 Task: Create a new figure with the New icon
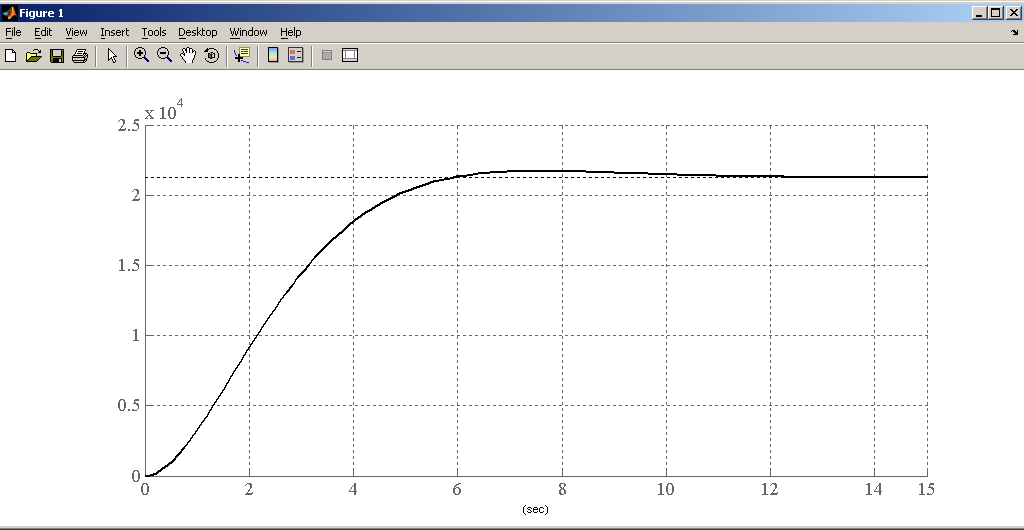(x=10, y=55)
